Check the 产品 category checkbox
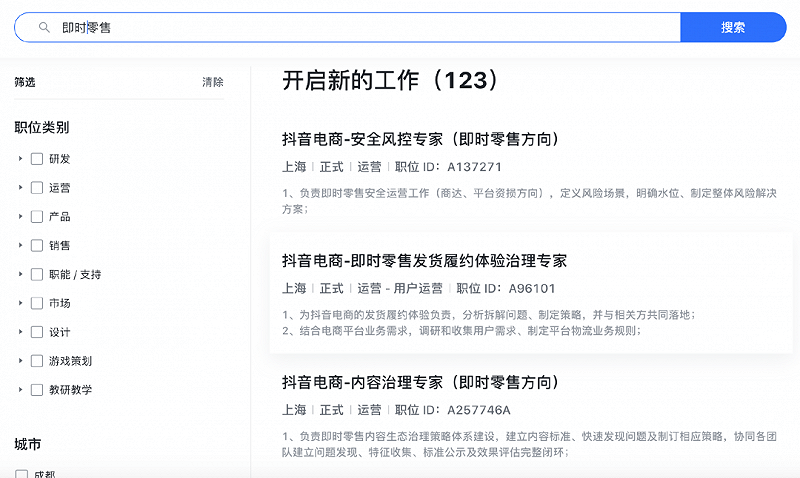The height and width of the screenshot is (478, 800). pos(37,217)
